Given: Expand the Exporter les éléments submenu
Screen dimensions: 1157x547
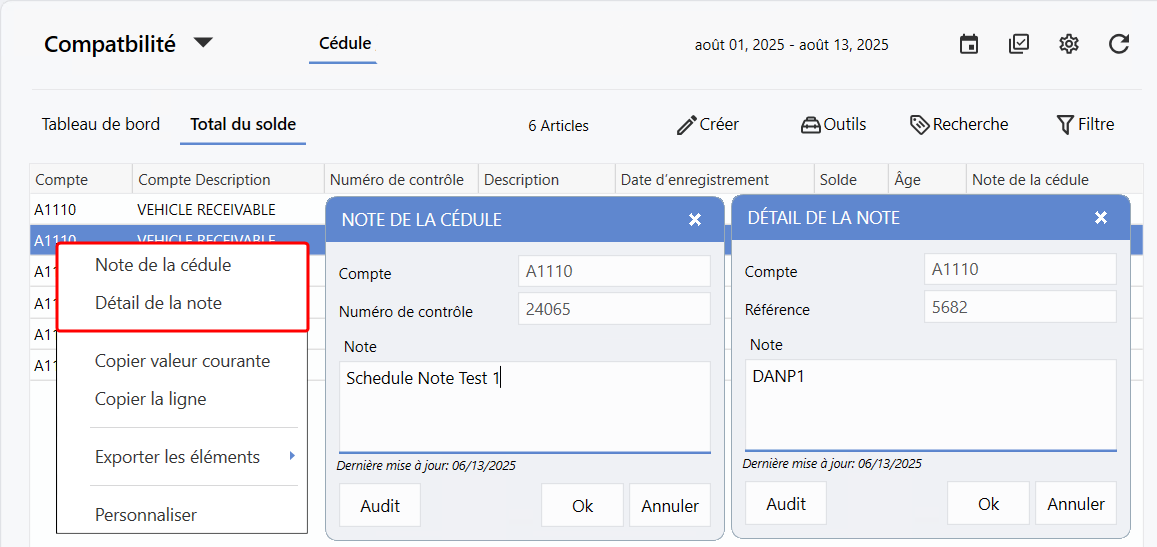Looking at the screenshot, I should [292, 456].
